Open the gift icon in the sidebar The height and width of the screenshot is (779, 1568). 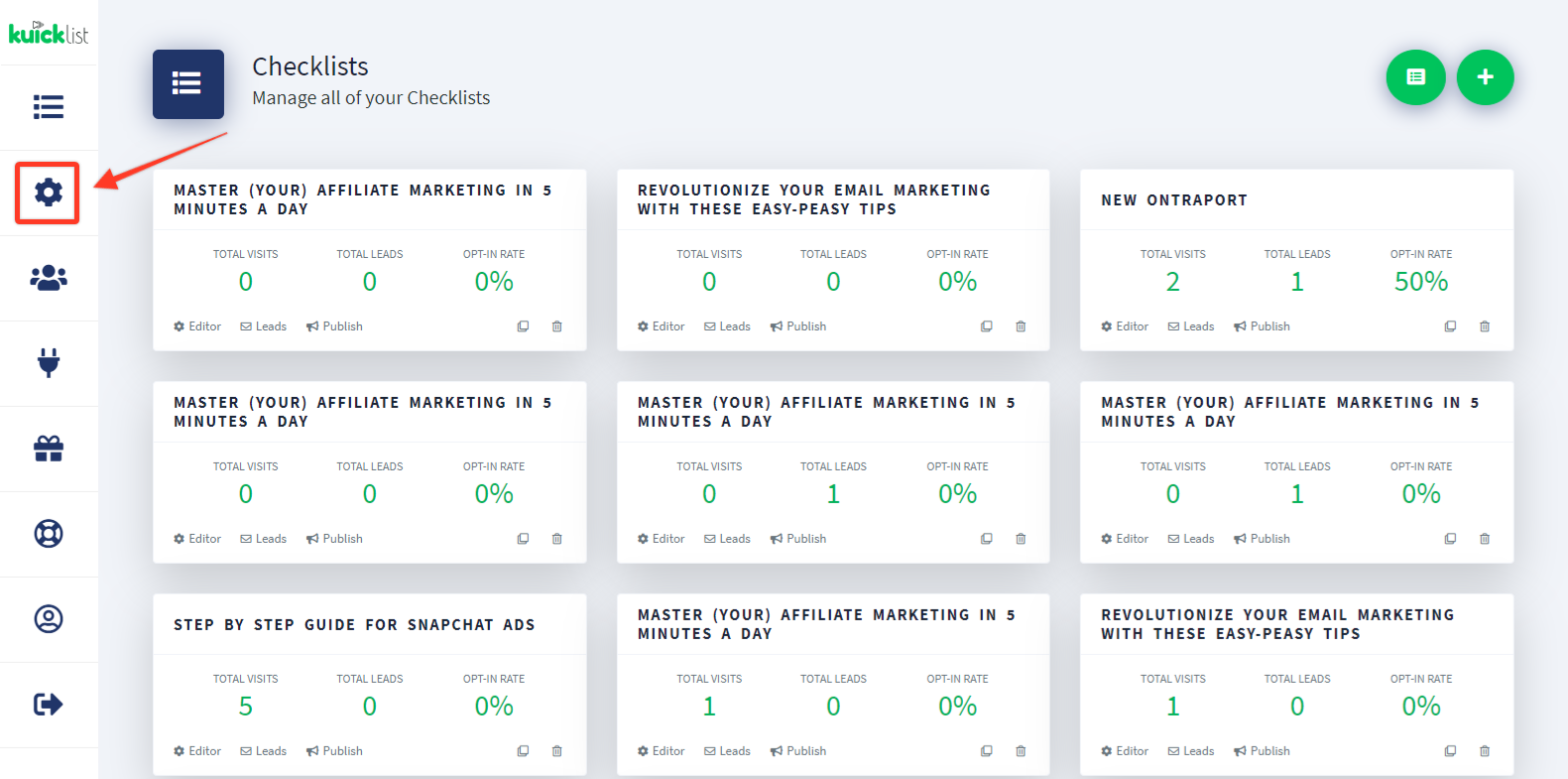click(x=49, y=449)
